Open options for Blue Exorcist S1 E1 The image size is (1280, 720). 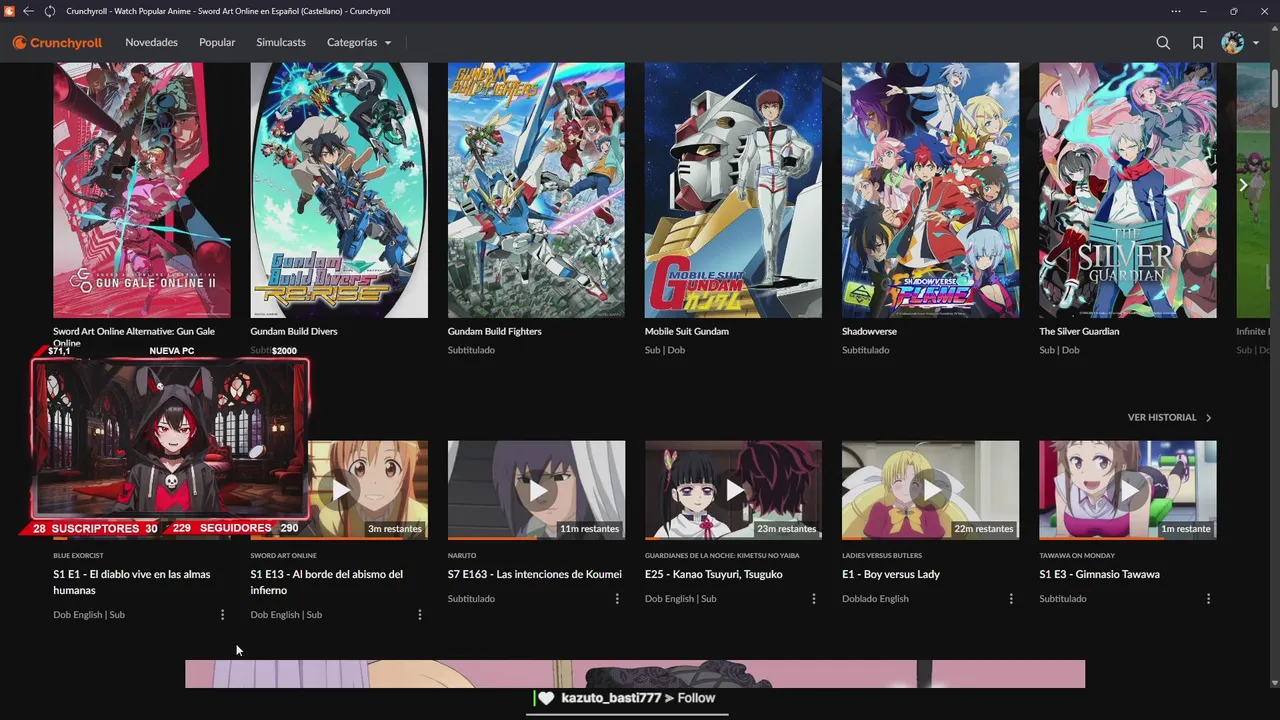[x=222, y=615]
